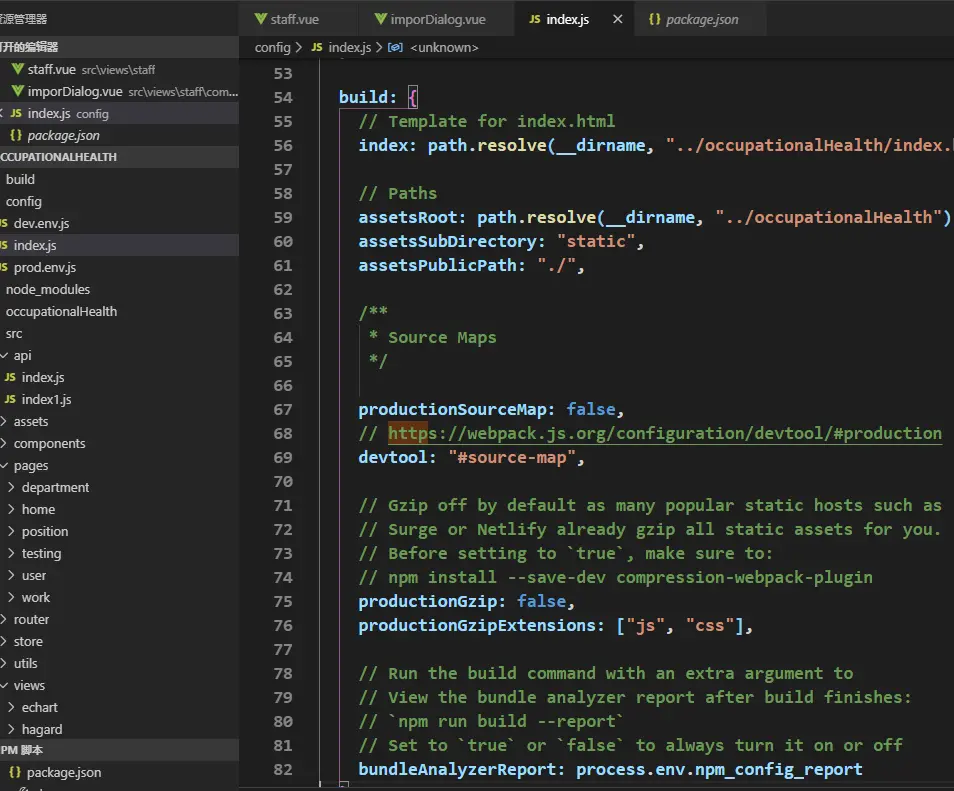Click the JS icon in the breadcrumb path
Viewport: 954px width, 791px height.
(x=317, y=47)
